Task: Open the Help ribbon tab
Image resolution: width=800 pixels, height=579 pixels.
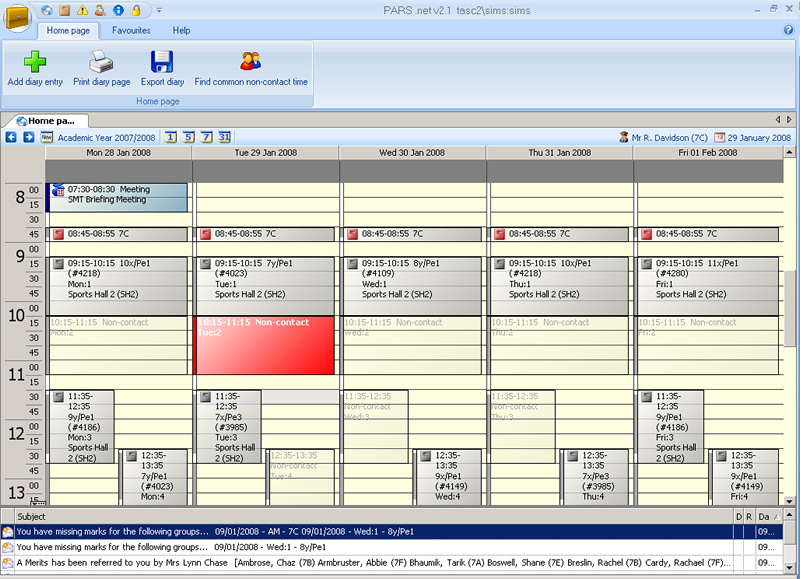Action: 181,30
